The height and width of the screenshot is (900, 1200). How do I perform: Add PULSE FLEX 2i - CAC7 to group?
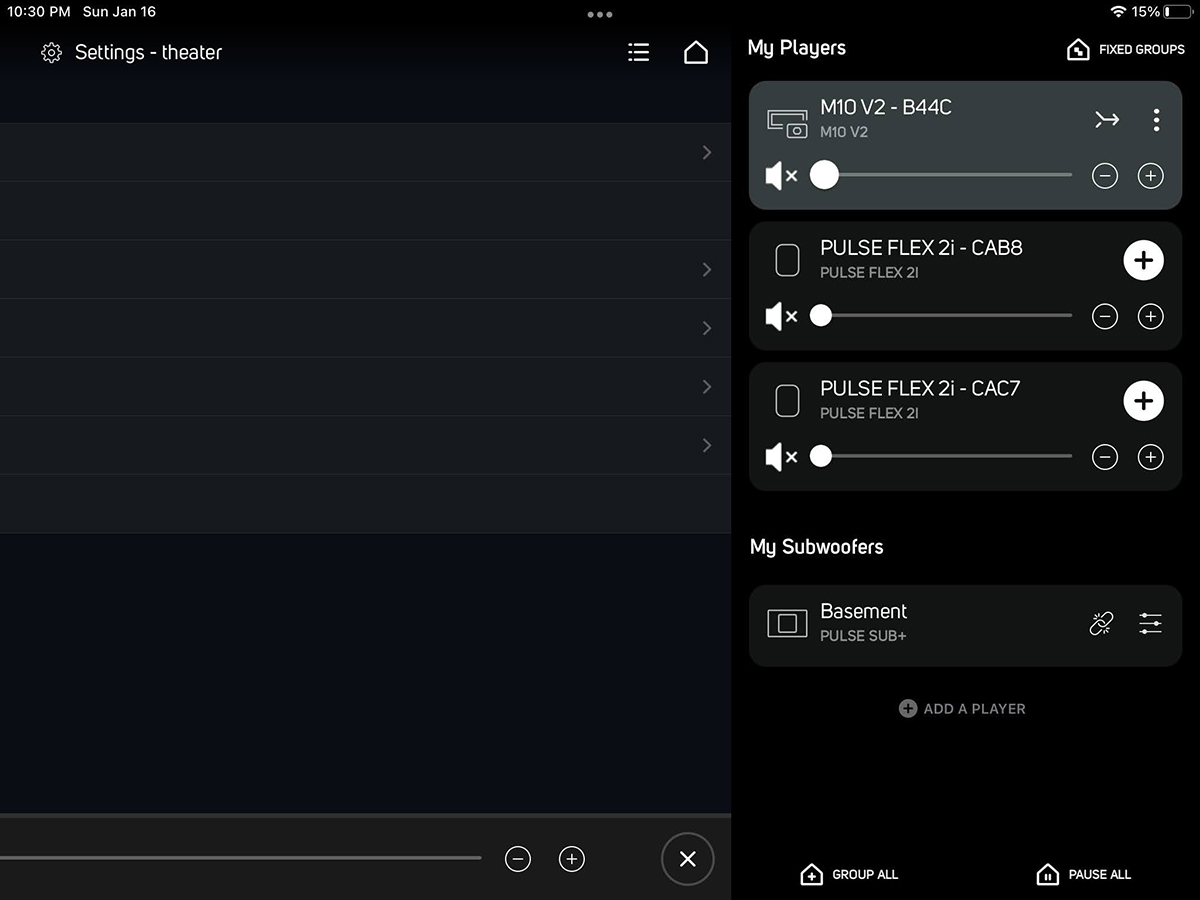point(1144,401)
